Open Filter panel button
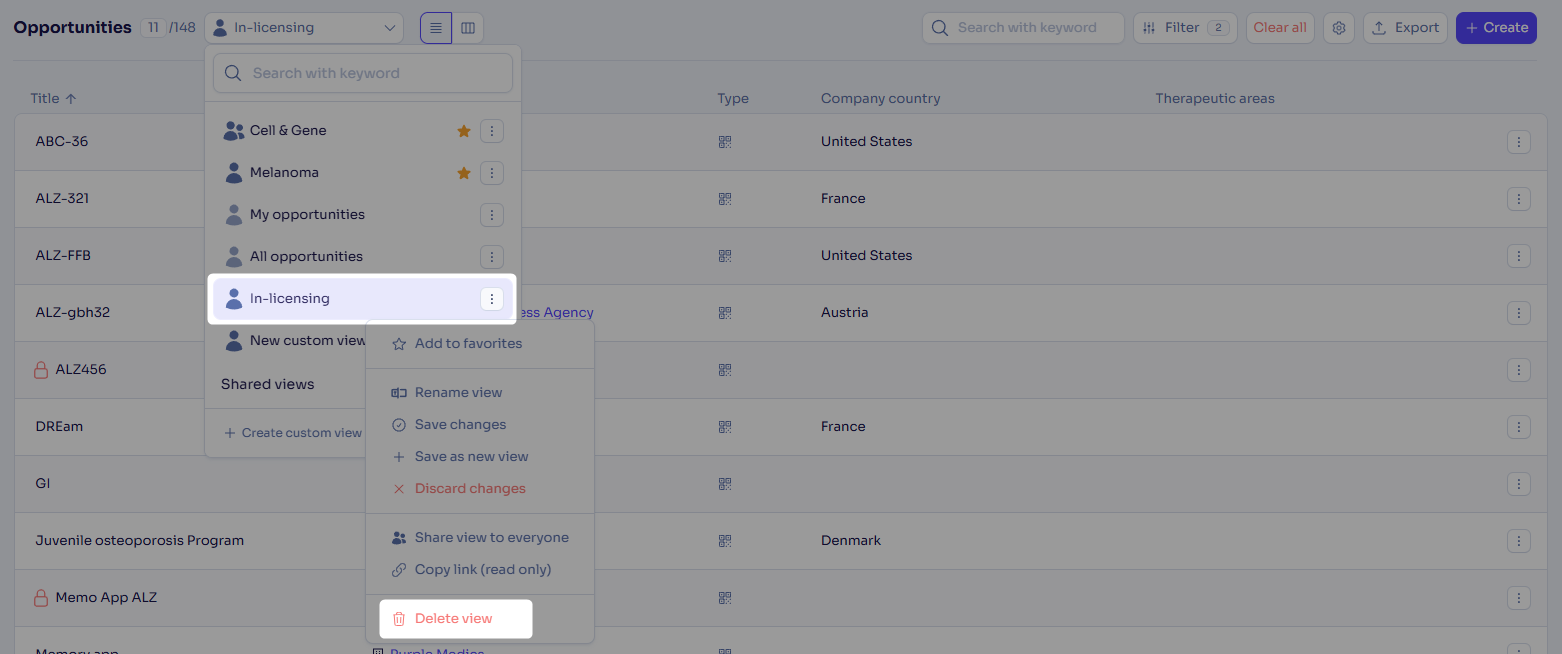The image size is (1562, 654). click(x=1185, y=28)
